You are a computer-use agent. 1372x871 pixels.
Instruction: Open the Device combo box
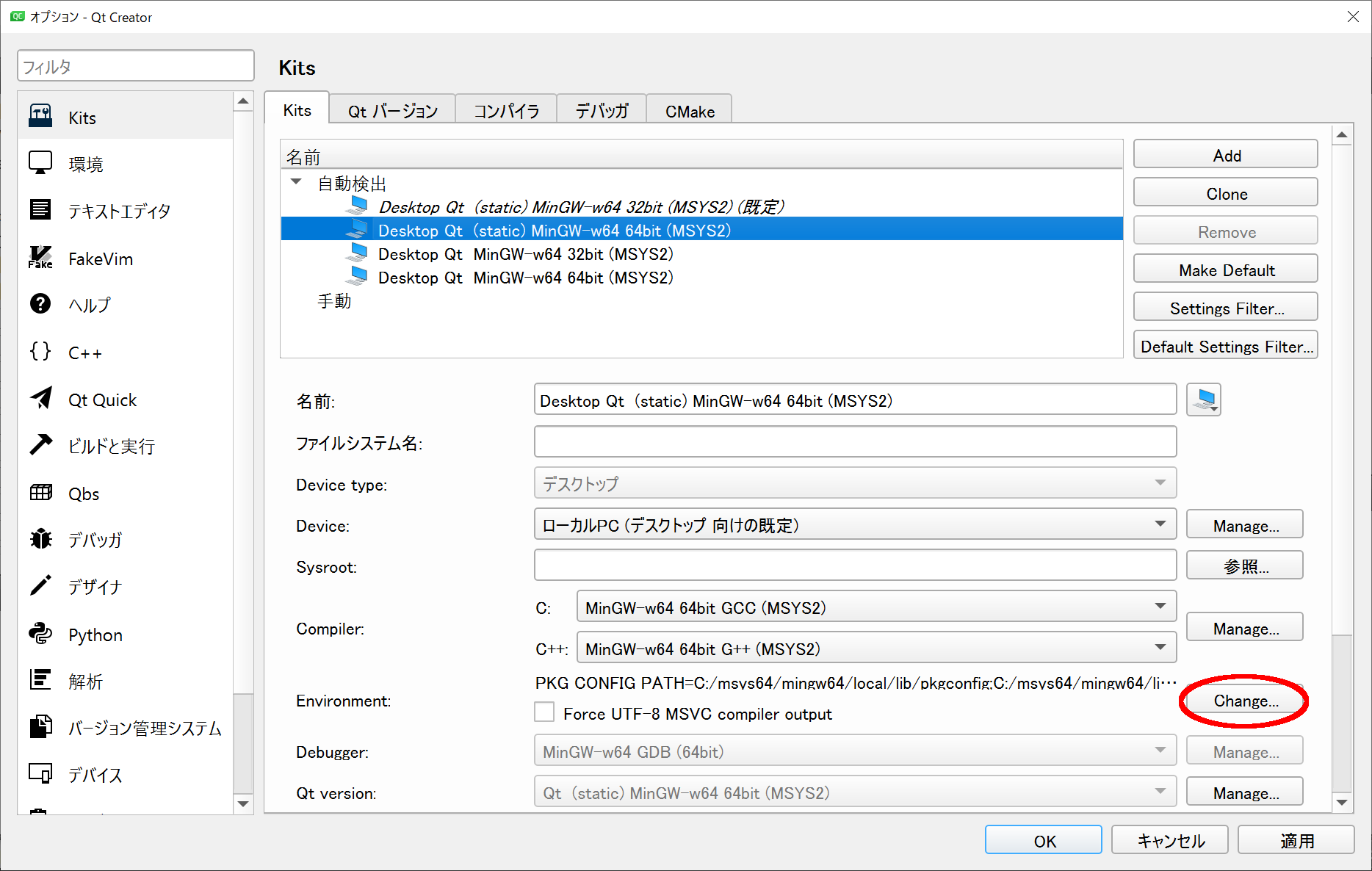click(x=855, y=524)
